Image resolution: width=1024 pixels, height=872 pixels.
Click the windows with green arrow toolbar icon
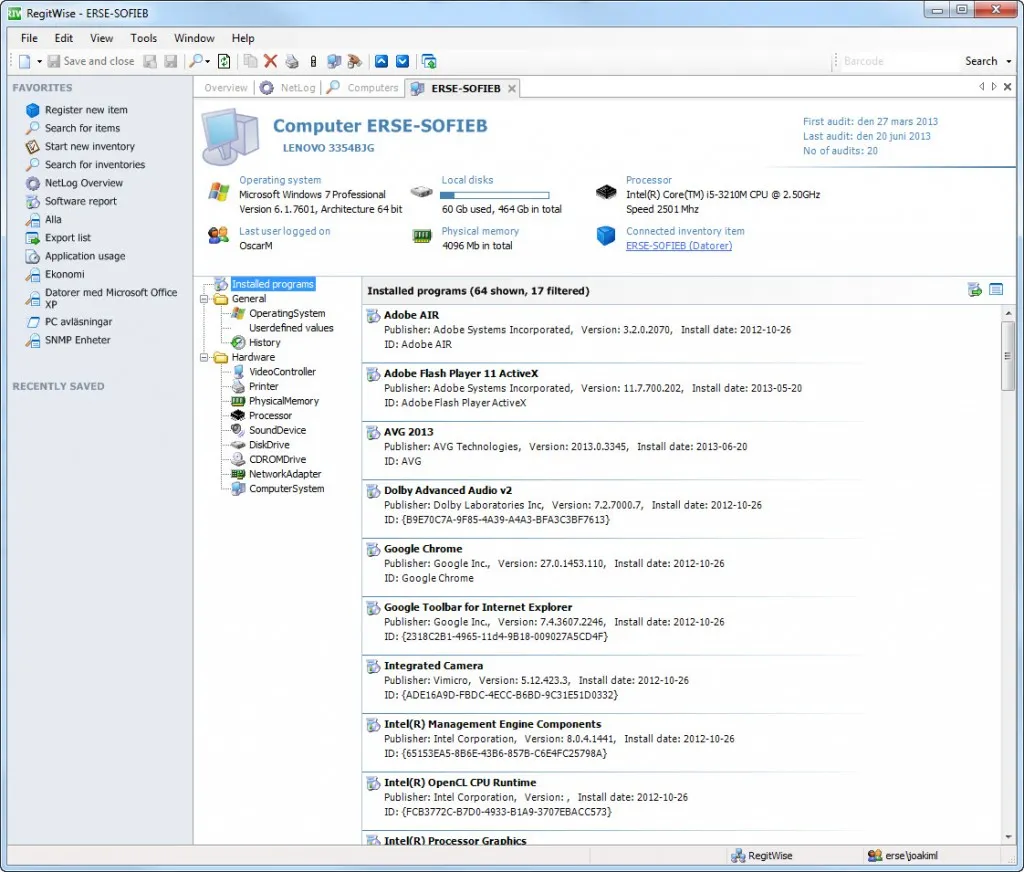click(429, 61)
